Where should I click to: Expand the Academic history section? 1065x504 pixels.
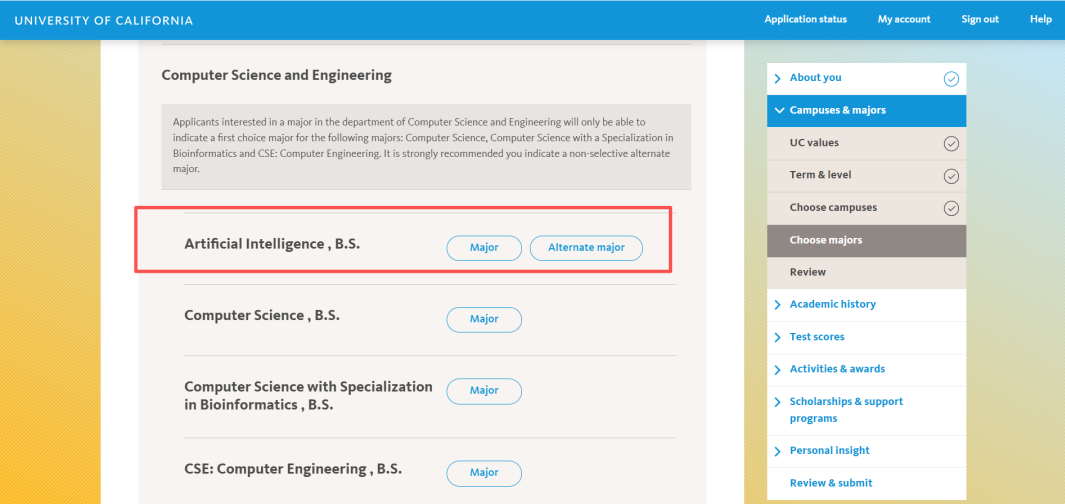point(777,305)
